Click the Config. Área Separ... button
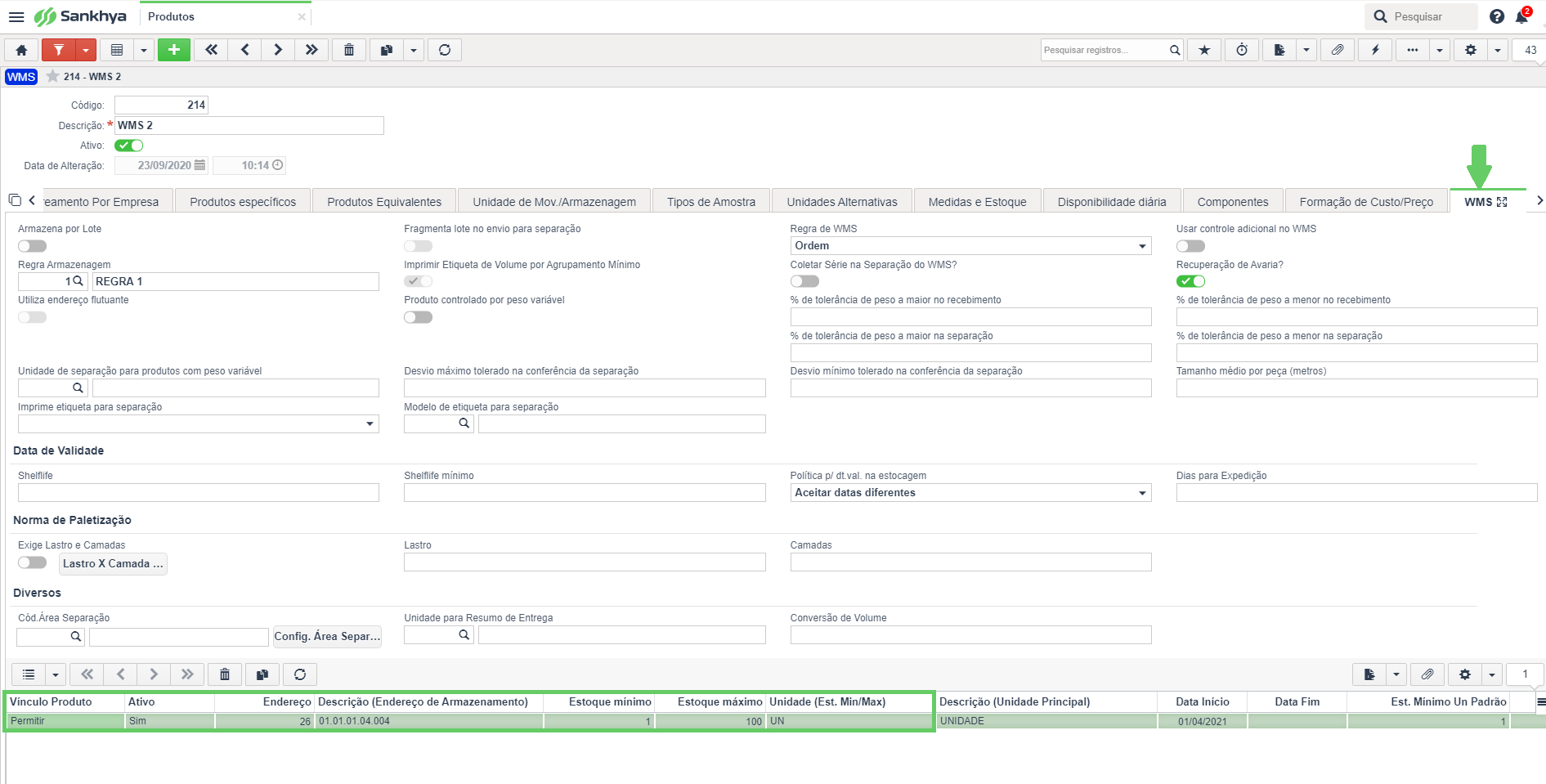 pos(327,637)
